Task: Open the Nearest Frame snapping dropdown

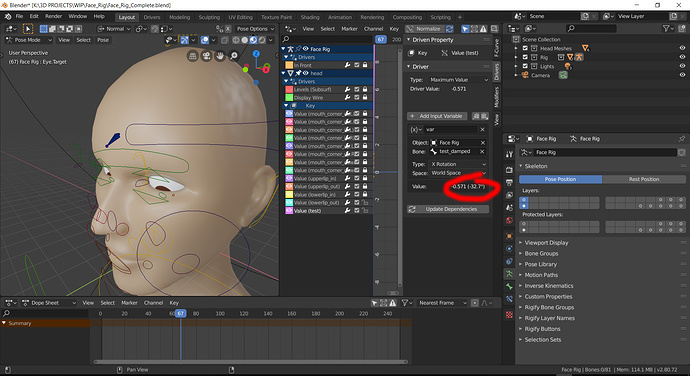Action: (442, 303)
